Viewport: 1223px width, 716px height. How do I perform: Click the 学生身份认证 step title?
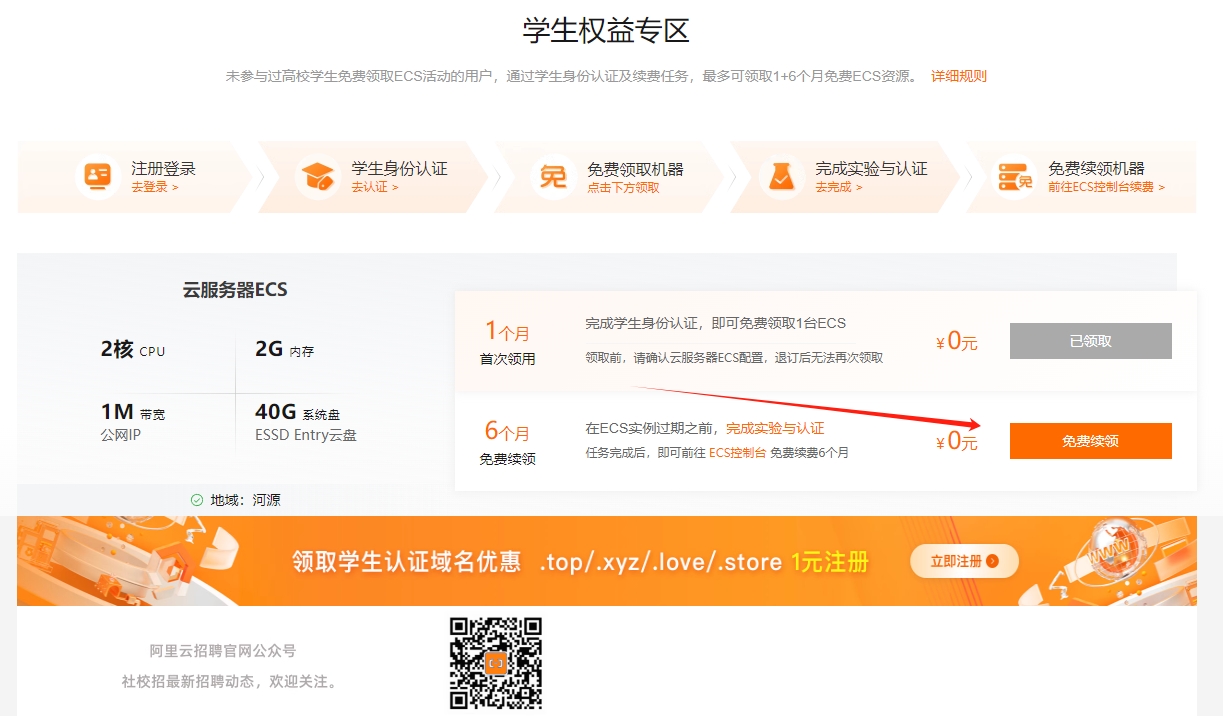point(399,168)
